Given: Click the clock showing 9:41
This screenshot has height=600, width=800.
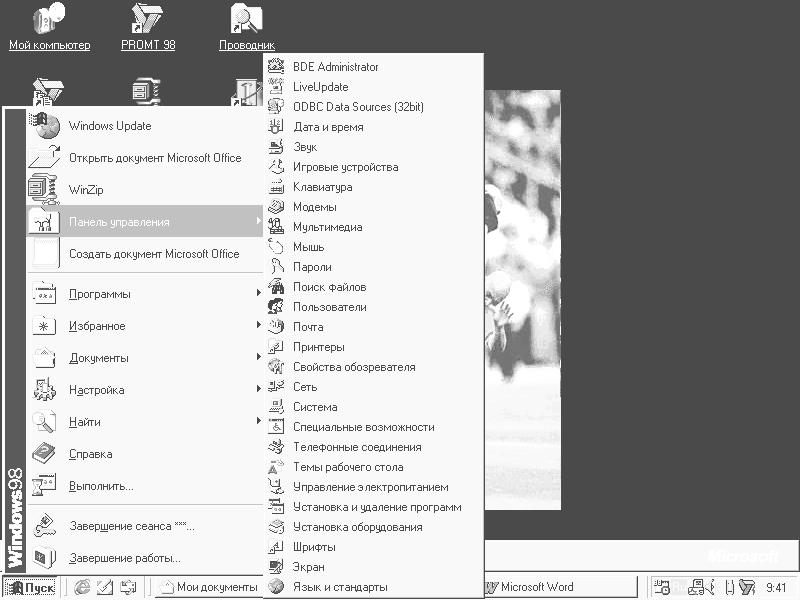Looking at the screenshot, I should [776, 587].
